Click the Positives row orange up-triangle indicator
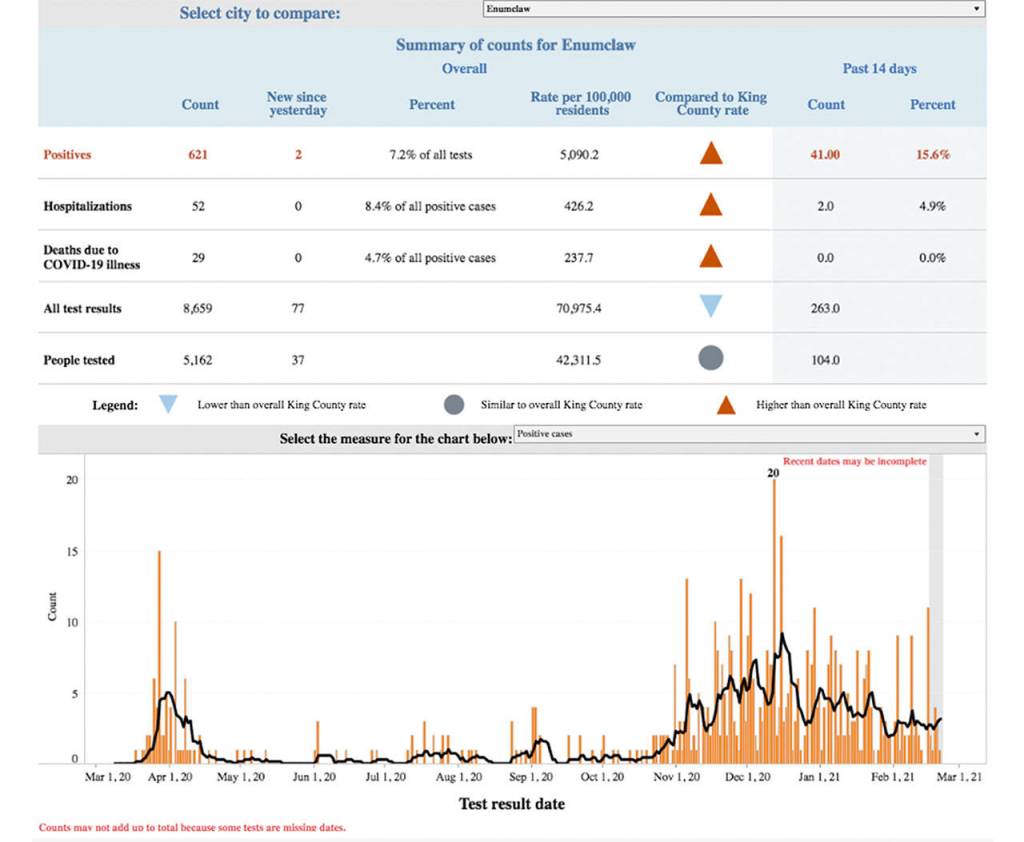The image size is (1024, 842). pyautogui.click(x=711, y=155)
